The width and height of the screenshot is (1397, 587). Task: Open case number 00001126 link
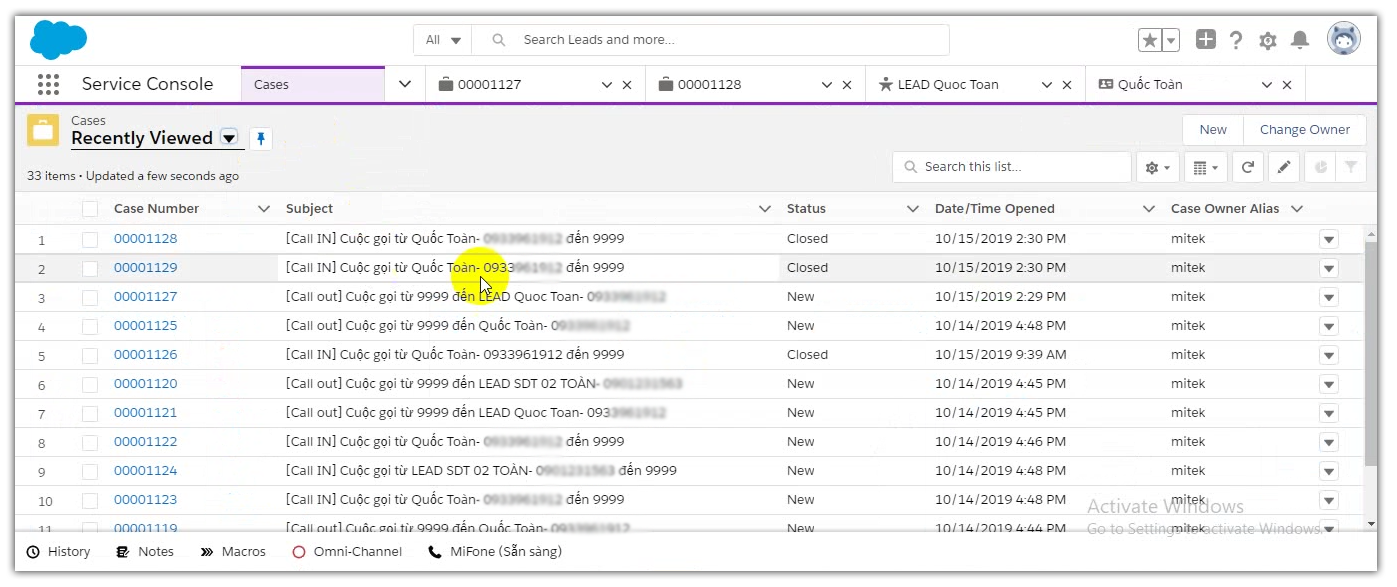click(145, 355)
